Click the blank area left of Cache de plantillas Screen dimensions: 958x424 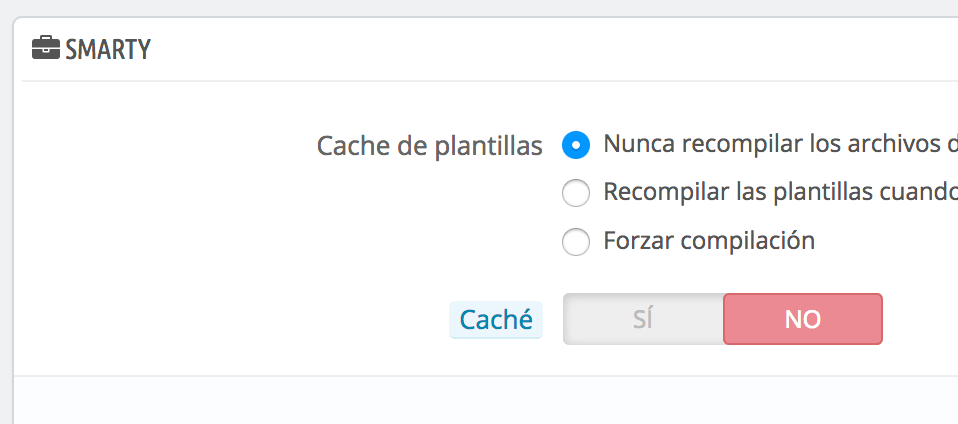[165, 146]
